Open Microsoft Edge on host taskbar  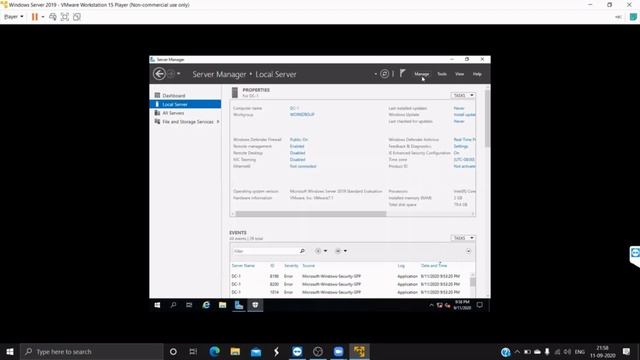[214, 351]
